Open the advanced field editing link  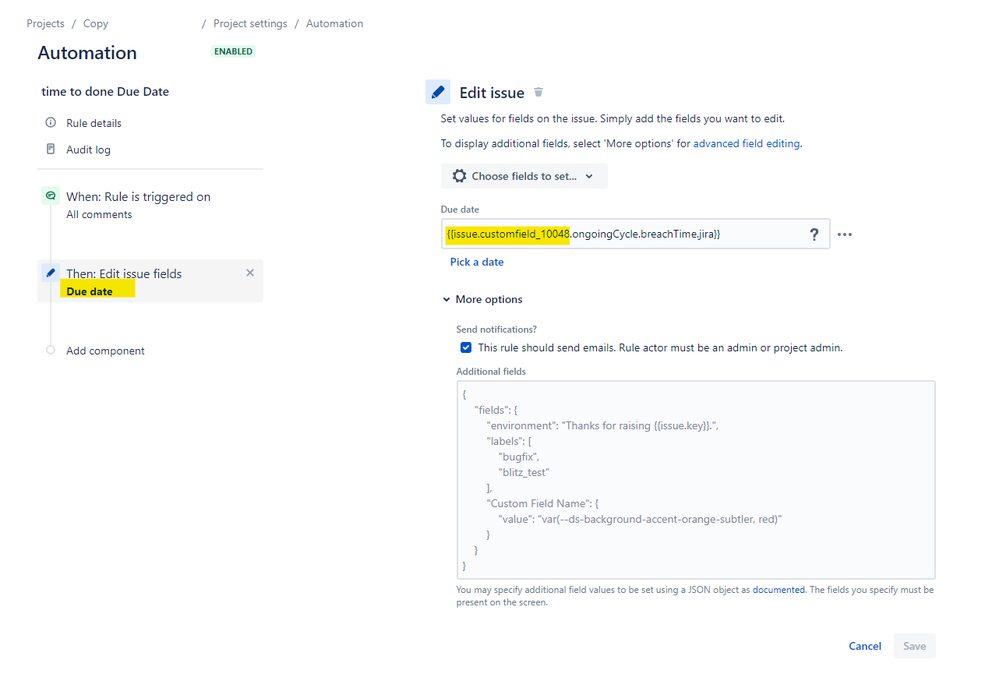click(x=747, y=144)
